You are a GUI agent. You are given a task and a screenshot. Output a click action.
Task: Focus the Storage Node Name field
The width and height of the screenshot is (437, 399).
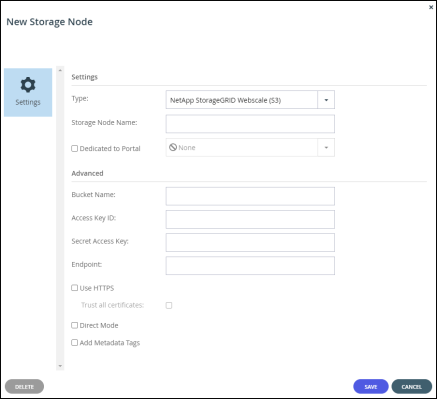[x=250, y=124]
